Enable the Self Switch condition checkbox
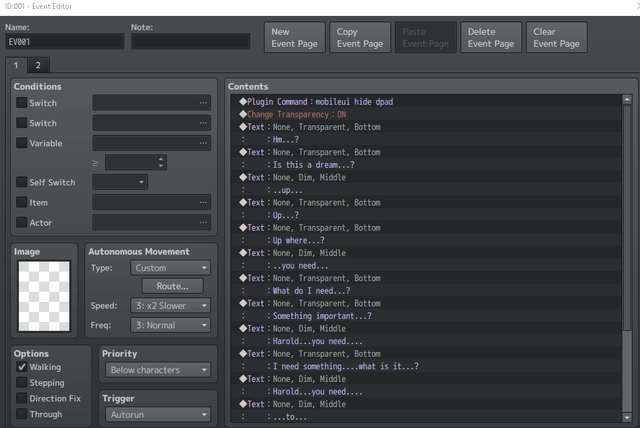 [21, 182]
